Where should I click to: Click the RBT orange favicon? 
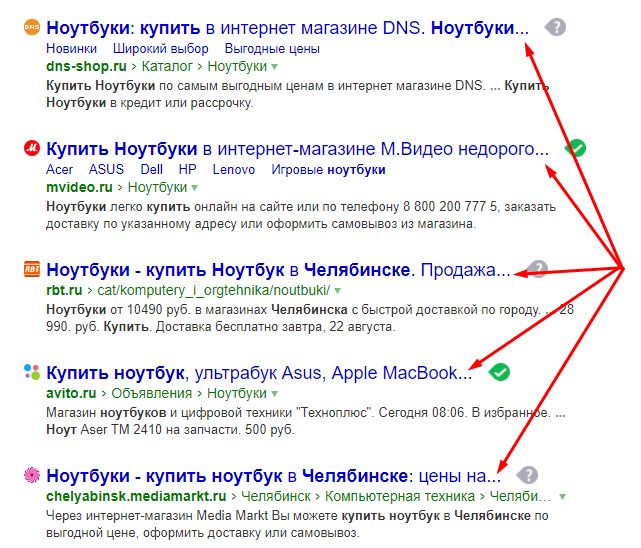pos(32,269)
